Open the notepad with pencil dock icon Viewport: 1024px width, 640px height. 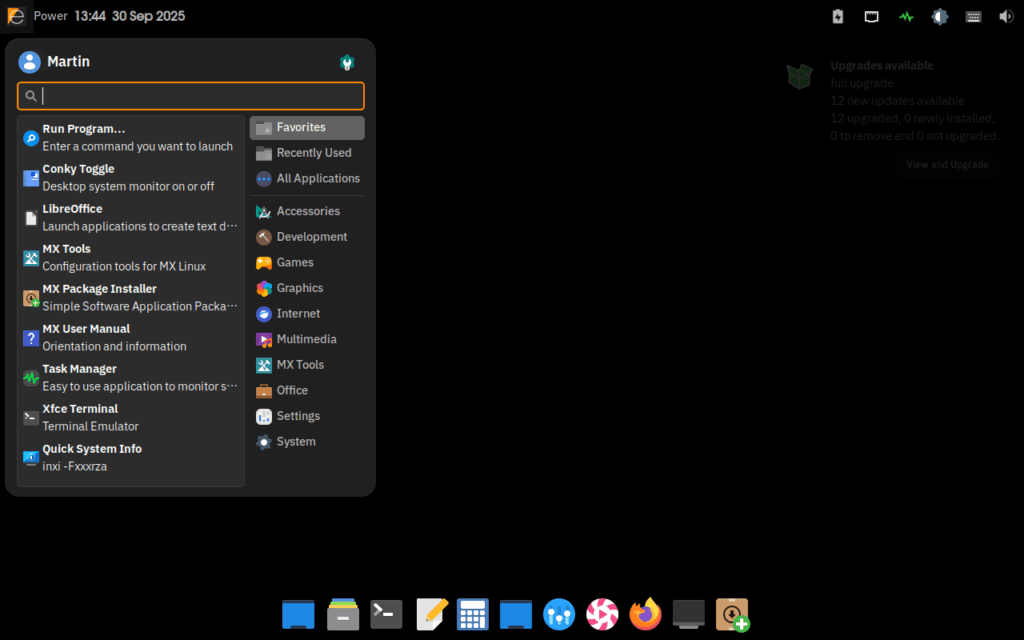click(431, 614)
